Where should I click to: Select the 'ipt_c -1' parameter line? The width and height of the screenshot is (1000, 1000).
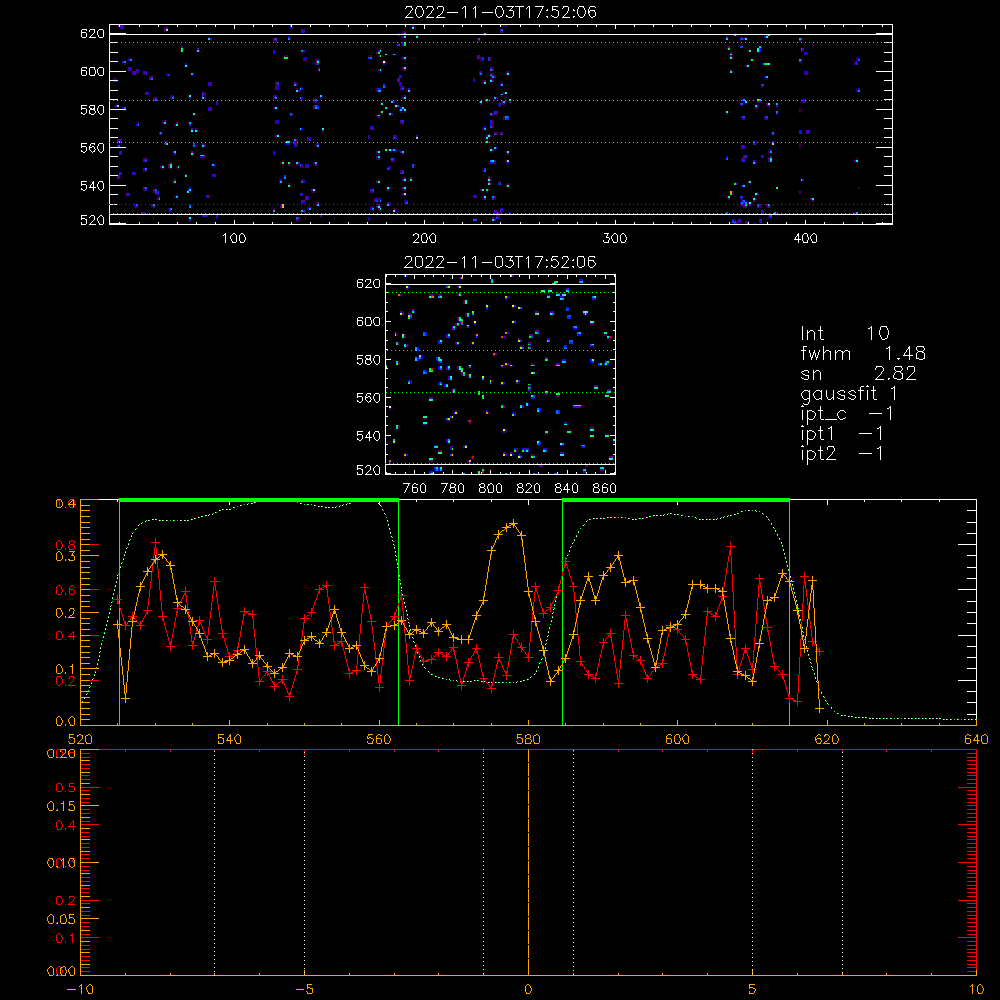pyautogui.click(x=847, y=414)
